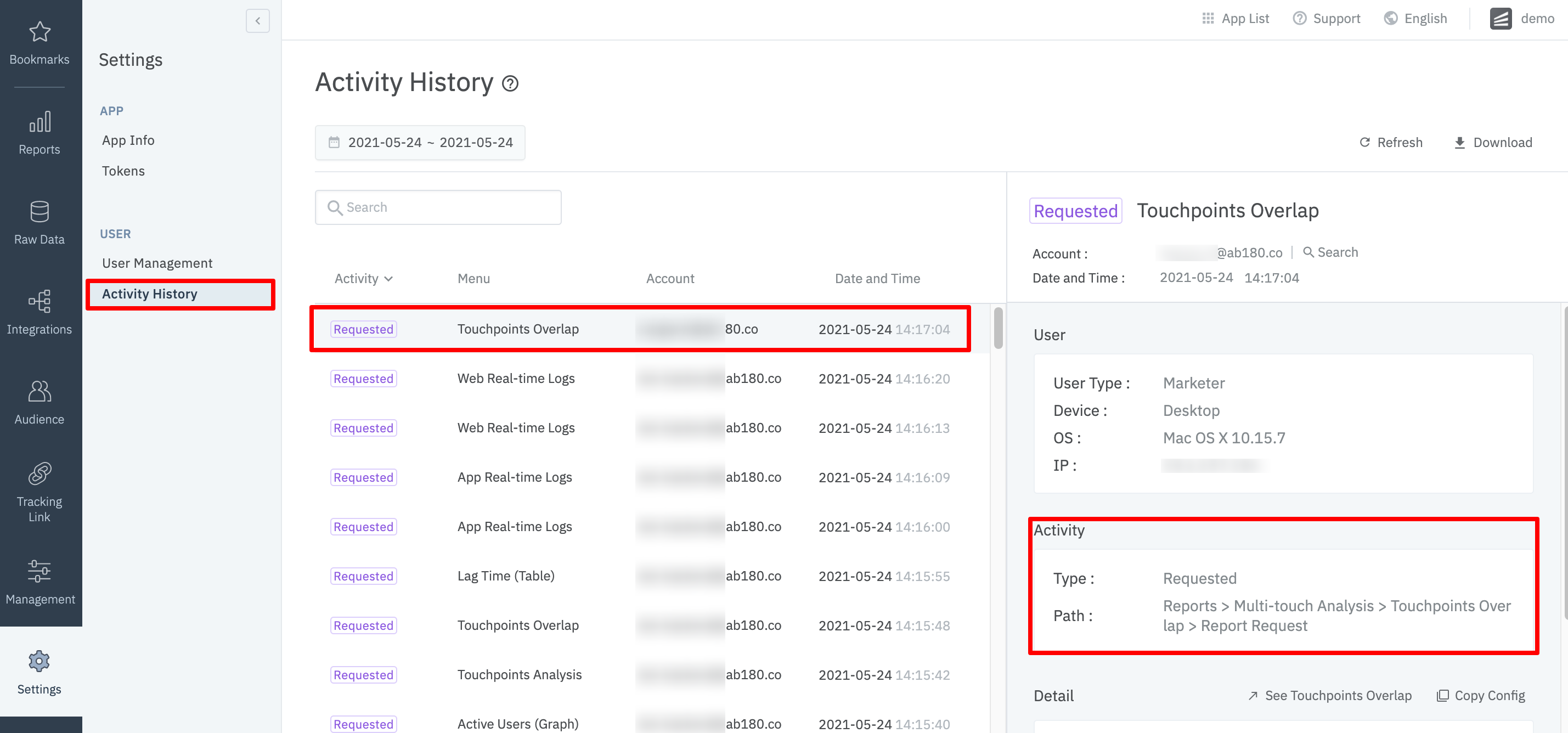Click the Requested badge in detail header

(1075, 211)
